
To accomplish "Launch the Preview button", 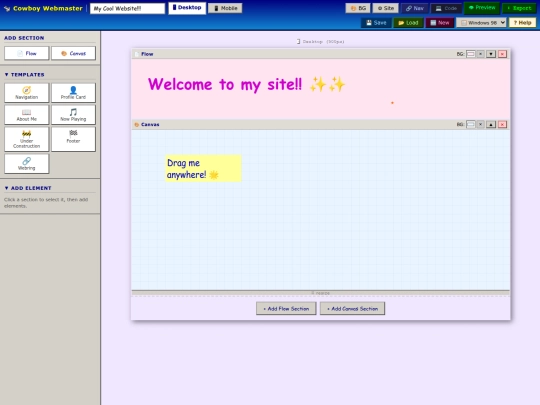I will point(481,8).
